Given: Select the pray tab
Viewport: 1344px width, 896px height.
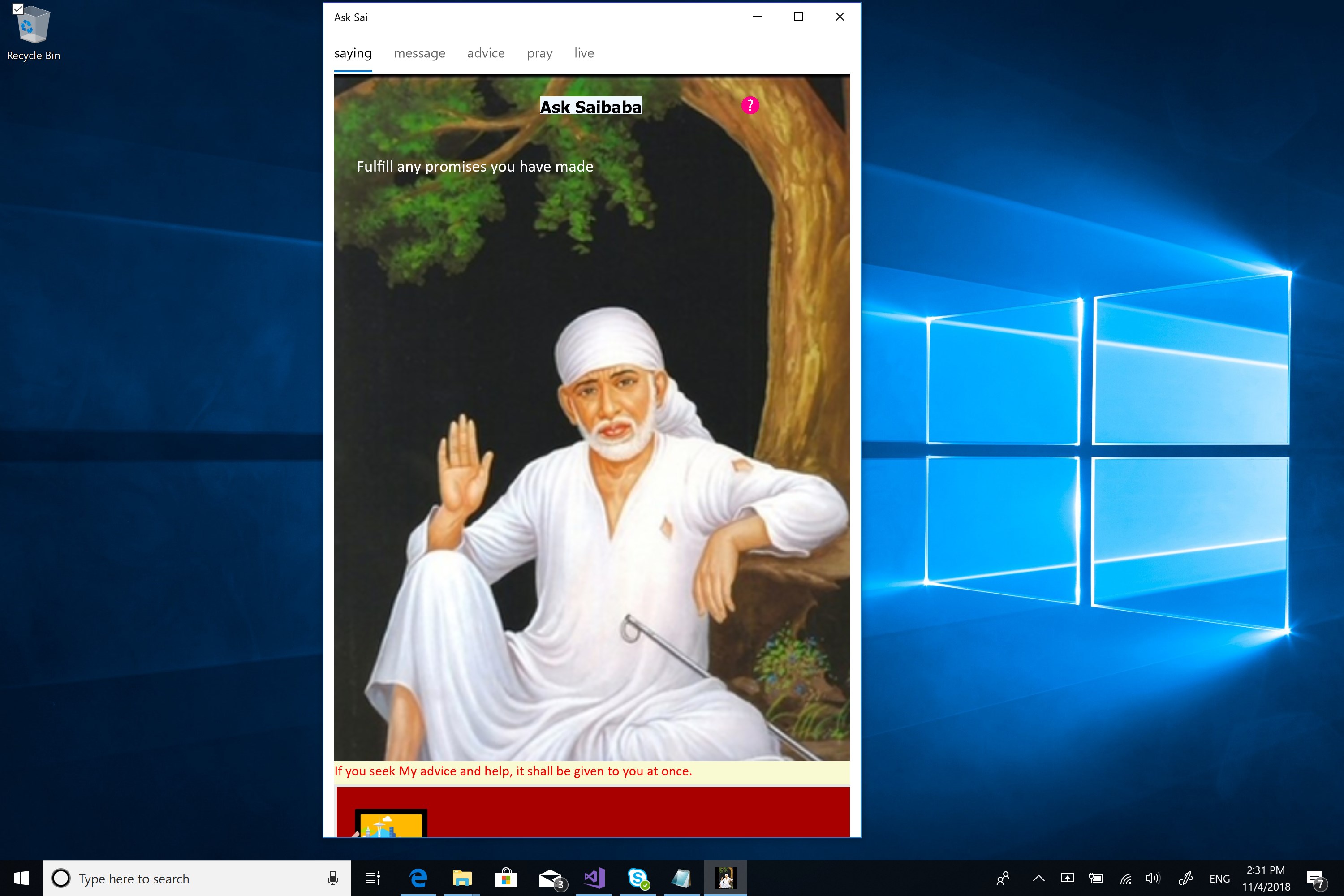Looking at the screenshot, I should coord(539,53).
